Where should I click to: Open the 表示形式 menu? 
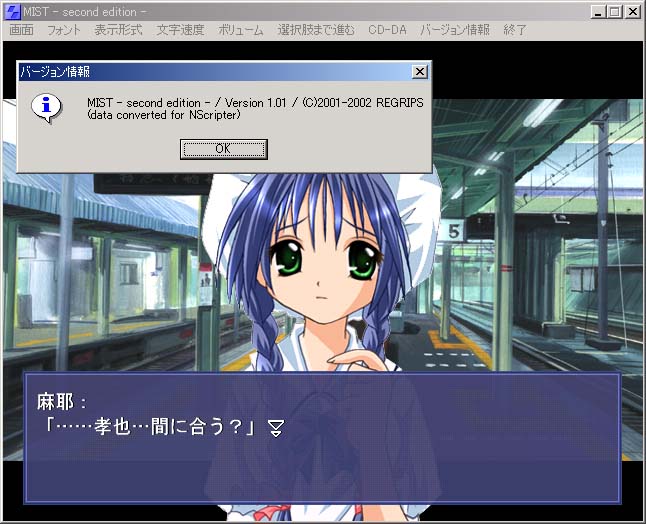[x=118, y=30]
